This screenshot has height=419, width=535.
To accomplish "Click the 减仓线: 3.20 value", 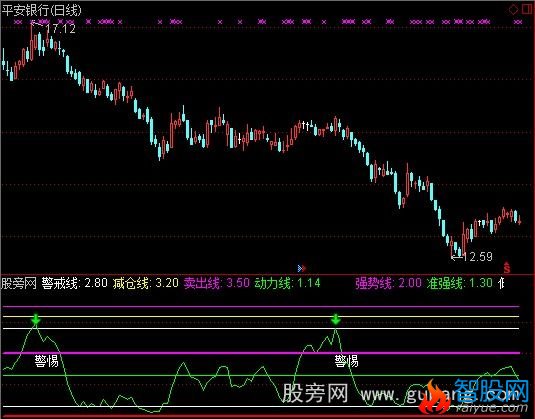I will (146, 283).
